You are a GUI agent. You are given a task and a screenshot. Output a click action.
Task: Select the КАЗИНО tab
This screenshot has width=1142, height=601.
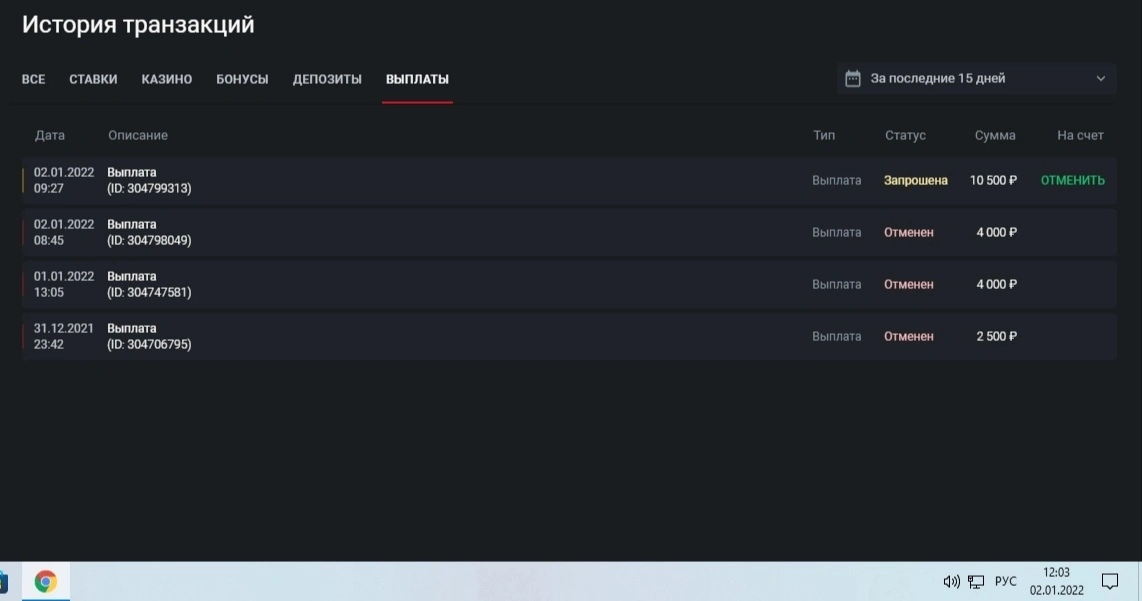pos(167,79)
